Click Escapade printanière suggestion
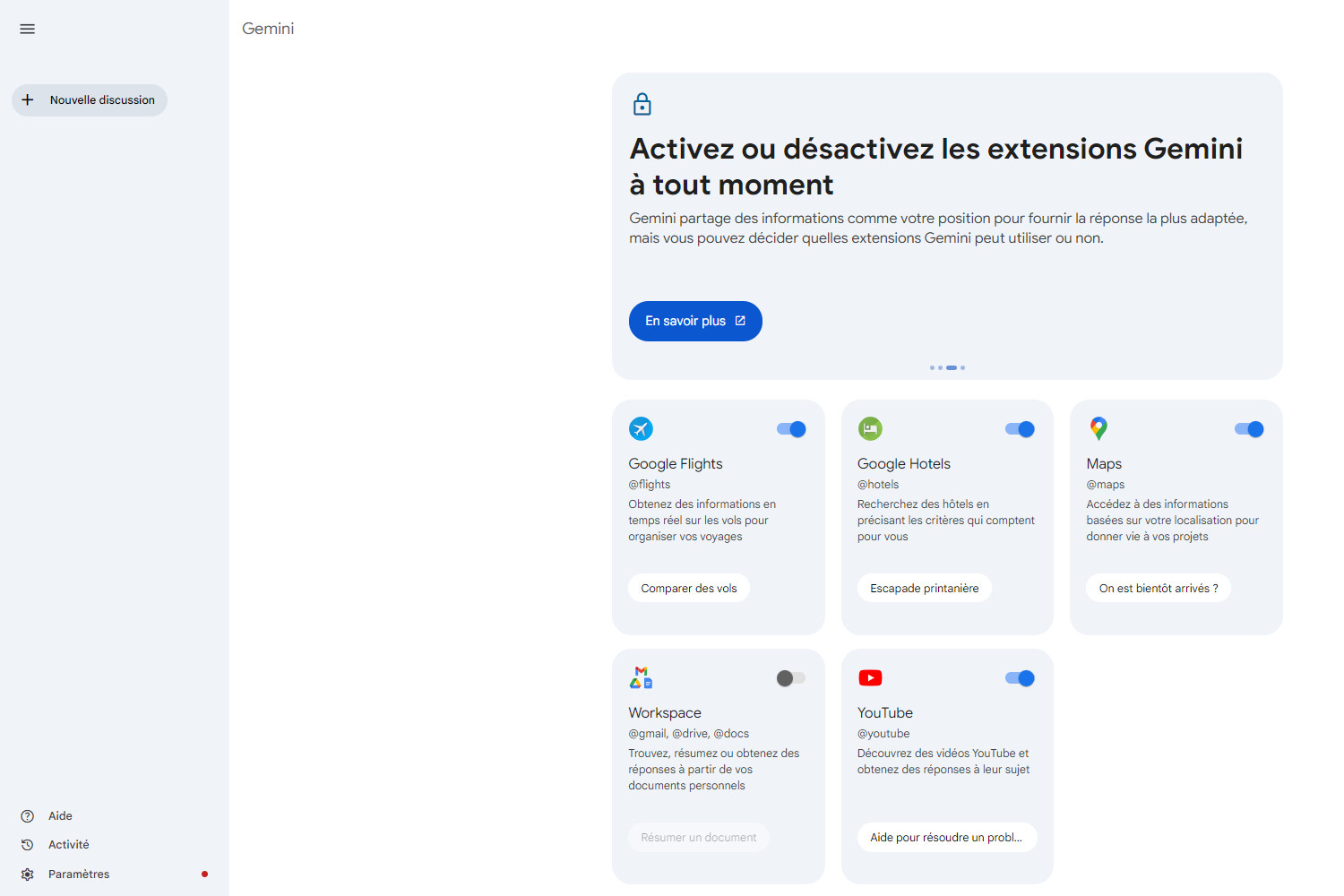Screen dimensions: 1344x896 tap(925, 588)
